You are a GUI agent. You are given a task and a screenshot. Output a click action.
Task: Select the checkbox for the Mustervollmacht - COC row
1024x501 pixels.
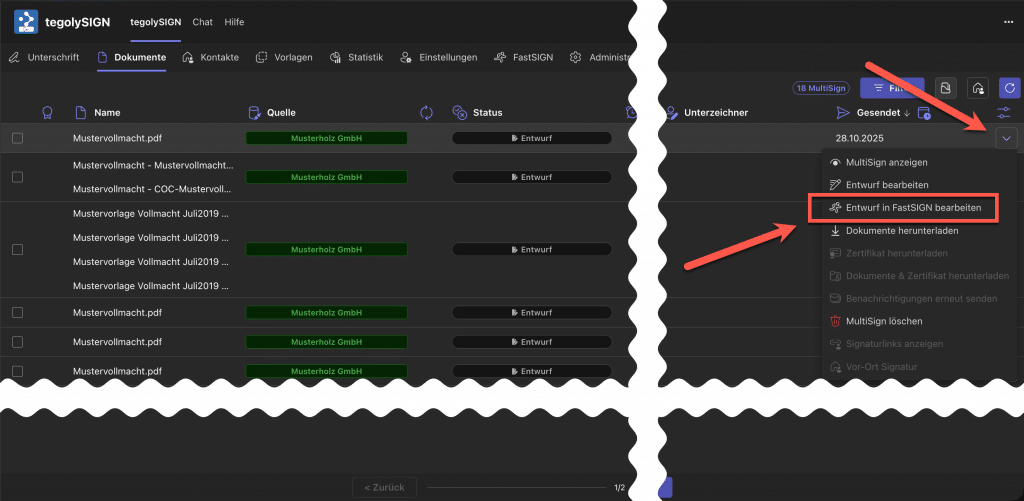tap(17, 176)
